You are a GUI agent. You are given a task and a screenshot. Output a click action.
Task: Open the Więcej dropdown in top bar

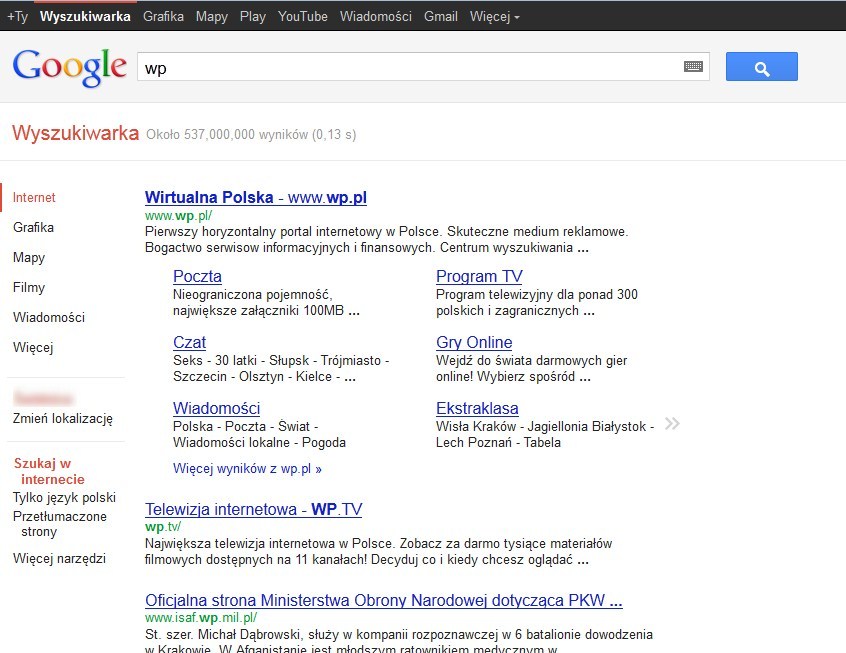[495, 17]
